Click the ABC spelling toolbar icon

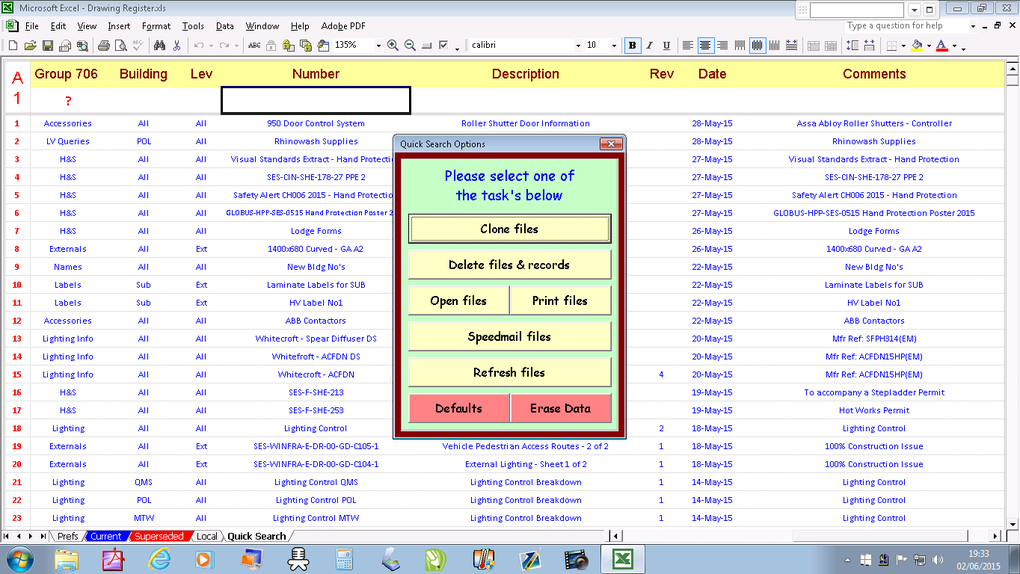pos(254,46)
